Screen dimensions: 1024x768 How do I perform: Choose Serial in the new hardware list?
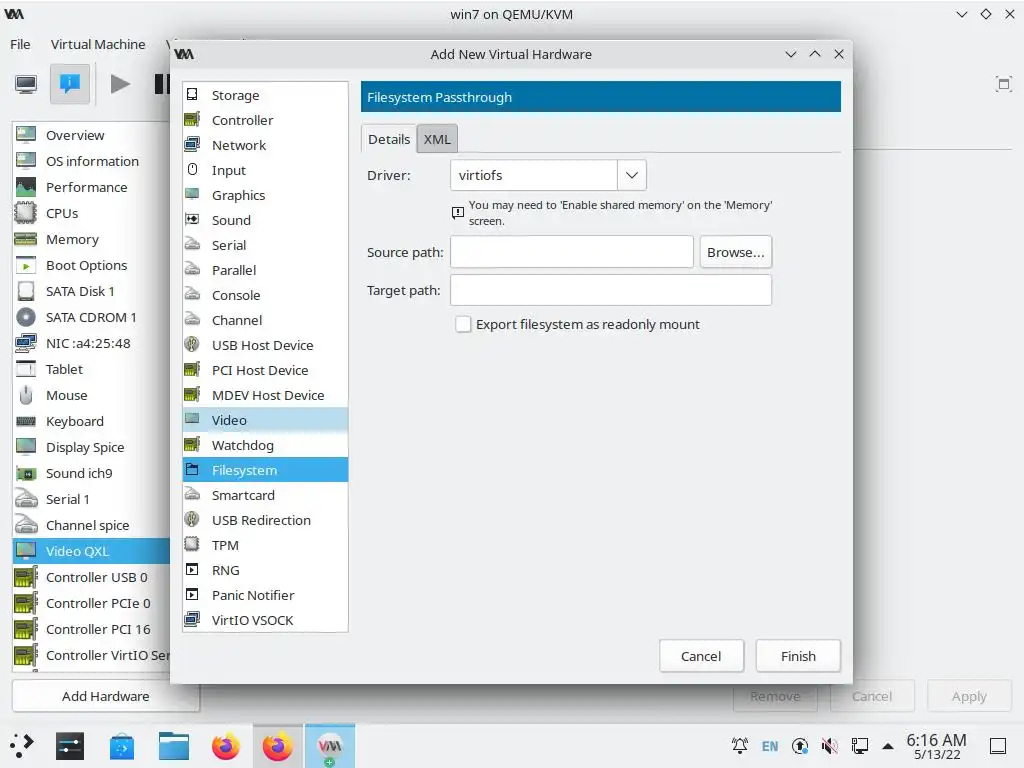point(265,245)
